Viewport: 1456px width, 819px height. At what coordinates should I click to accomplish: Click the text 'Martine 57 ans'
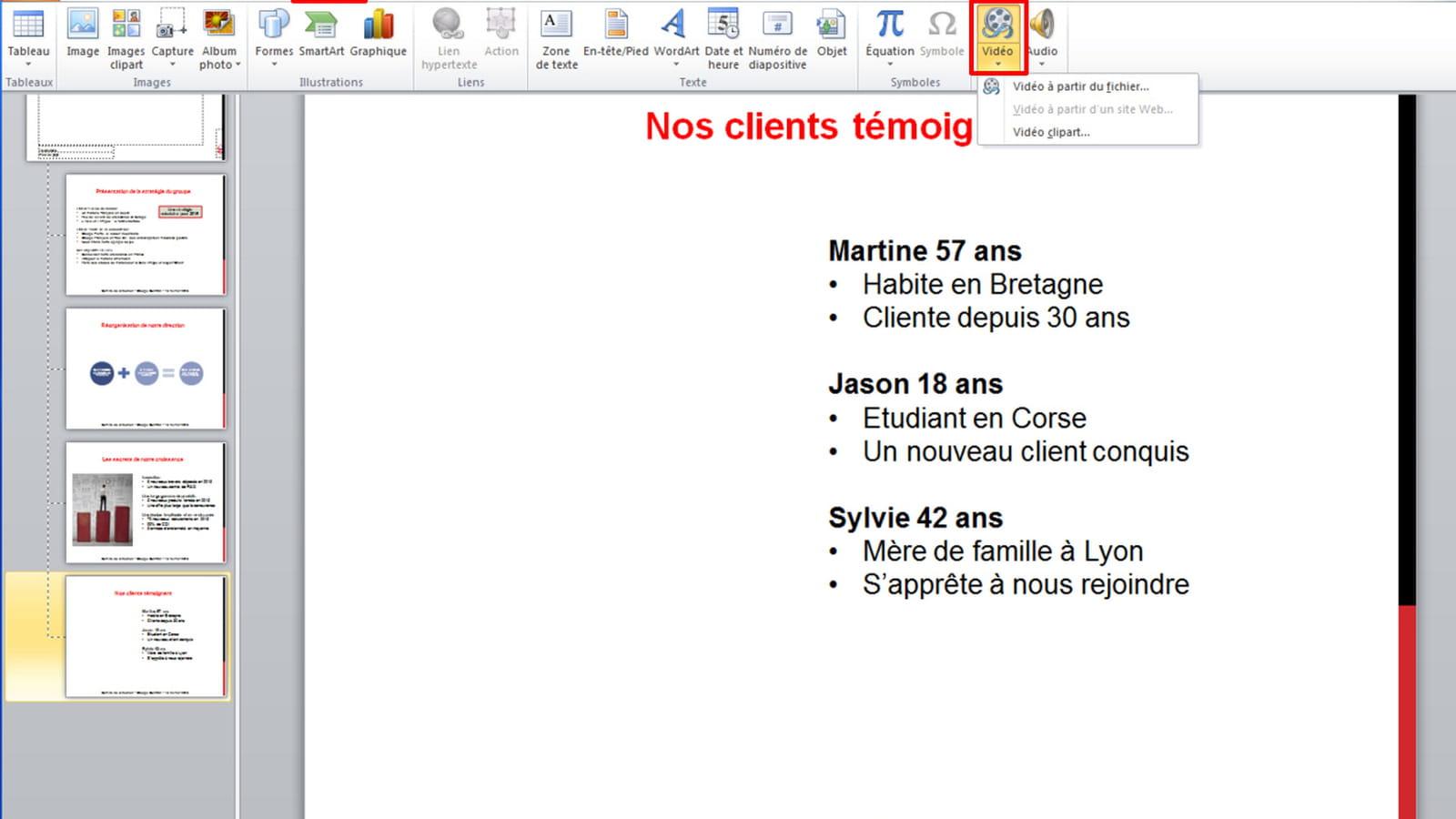coord(925,250)
